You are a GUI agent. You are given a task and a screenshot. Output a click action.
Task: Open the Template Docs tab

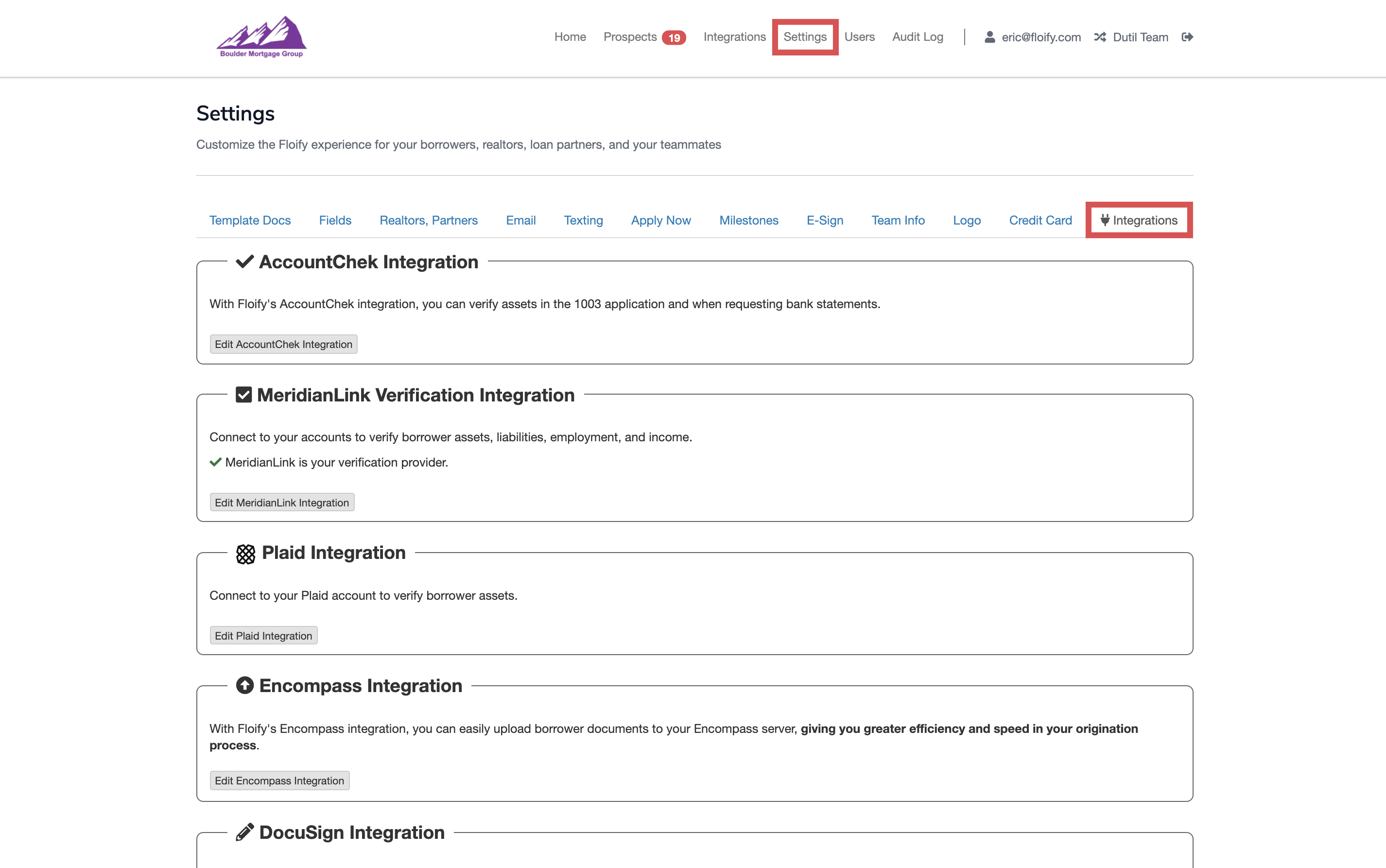tap(250, 221)
